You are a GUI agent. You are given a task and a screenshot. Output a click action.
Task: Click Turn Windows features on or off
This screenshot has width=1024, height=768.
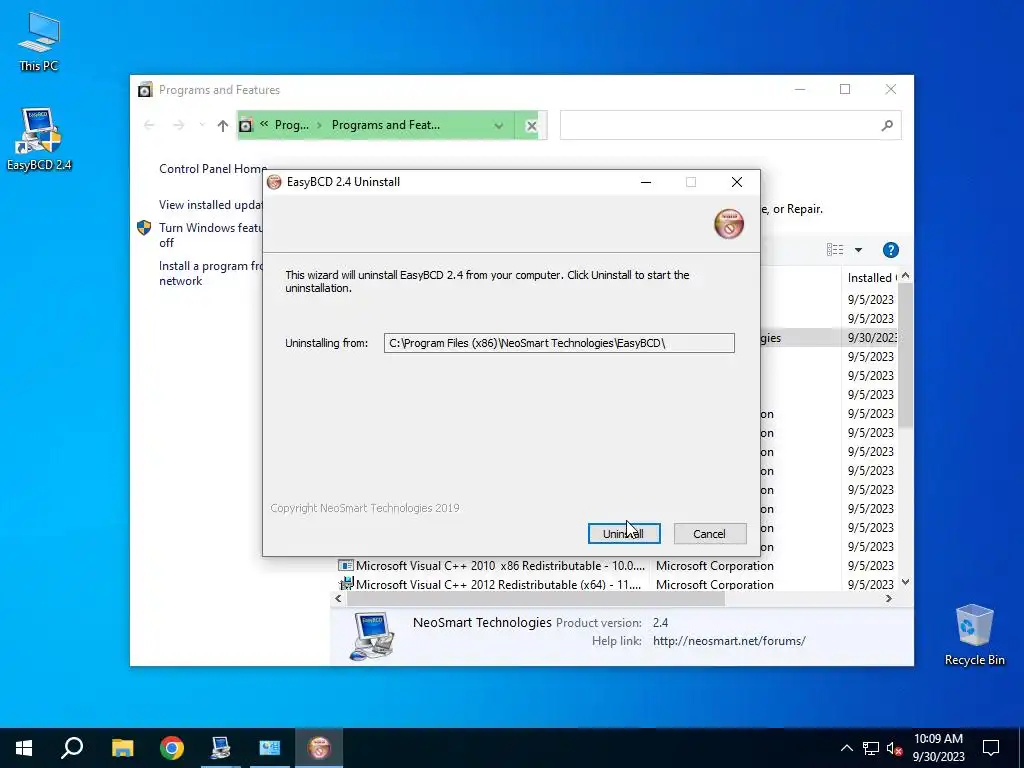[210, 235]
